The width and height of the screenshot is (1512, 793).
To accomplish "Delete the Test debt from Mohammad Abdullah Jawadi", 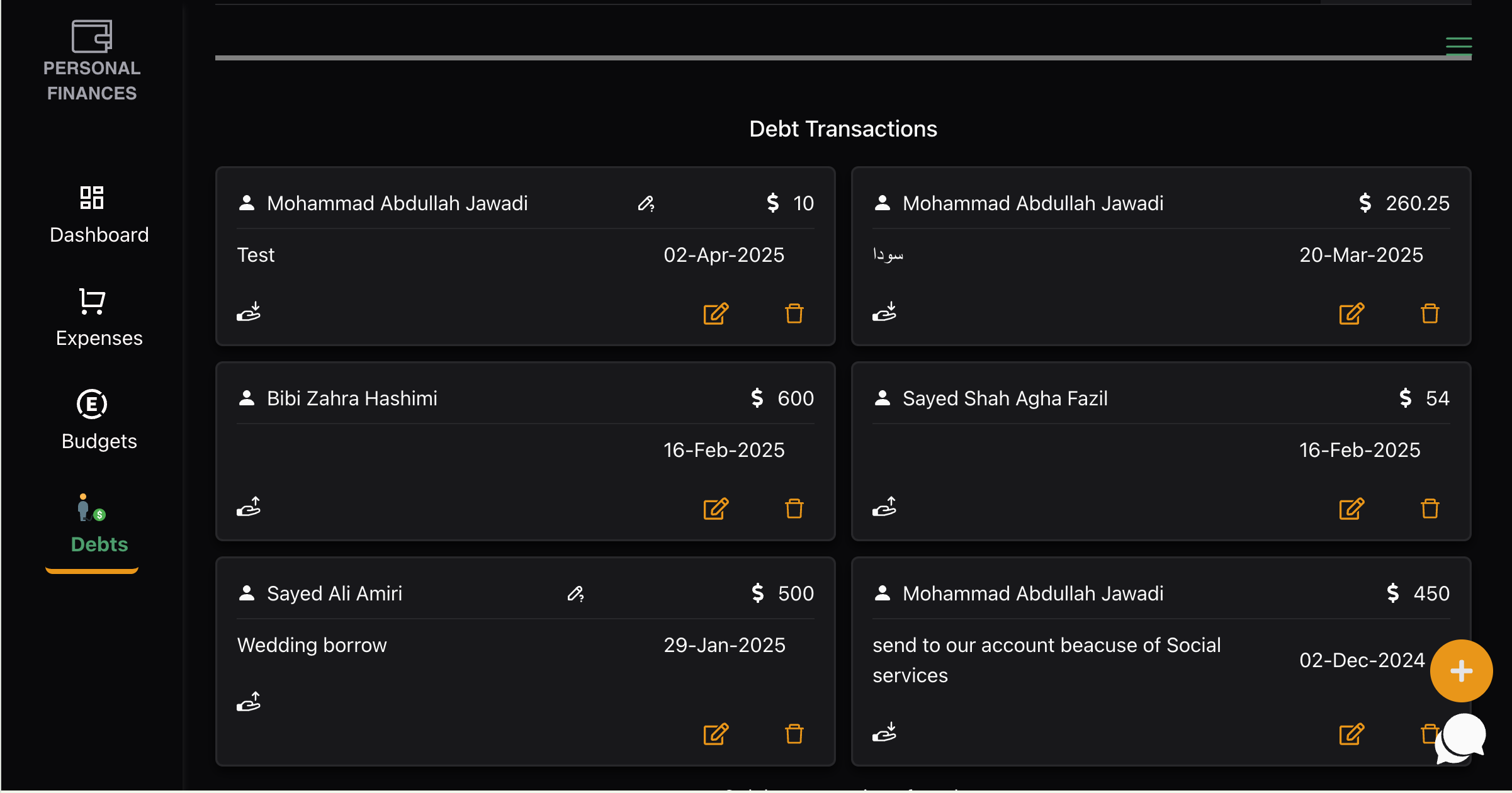I will point(794,313).
